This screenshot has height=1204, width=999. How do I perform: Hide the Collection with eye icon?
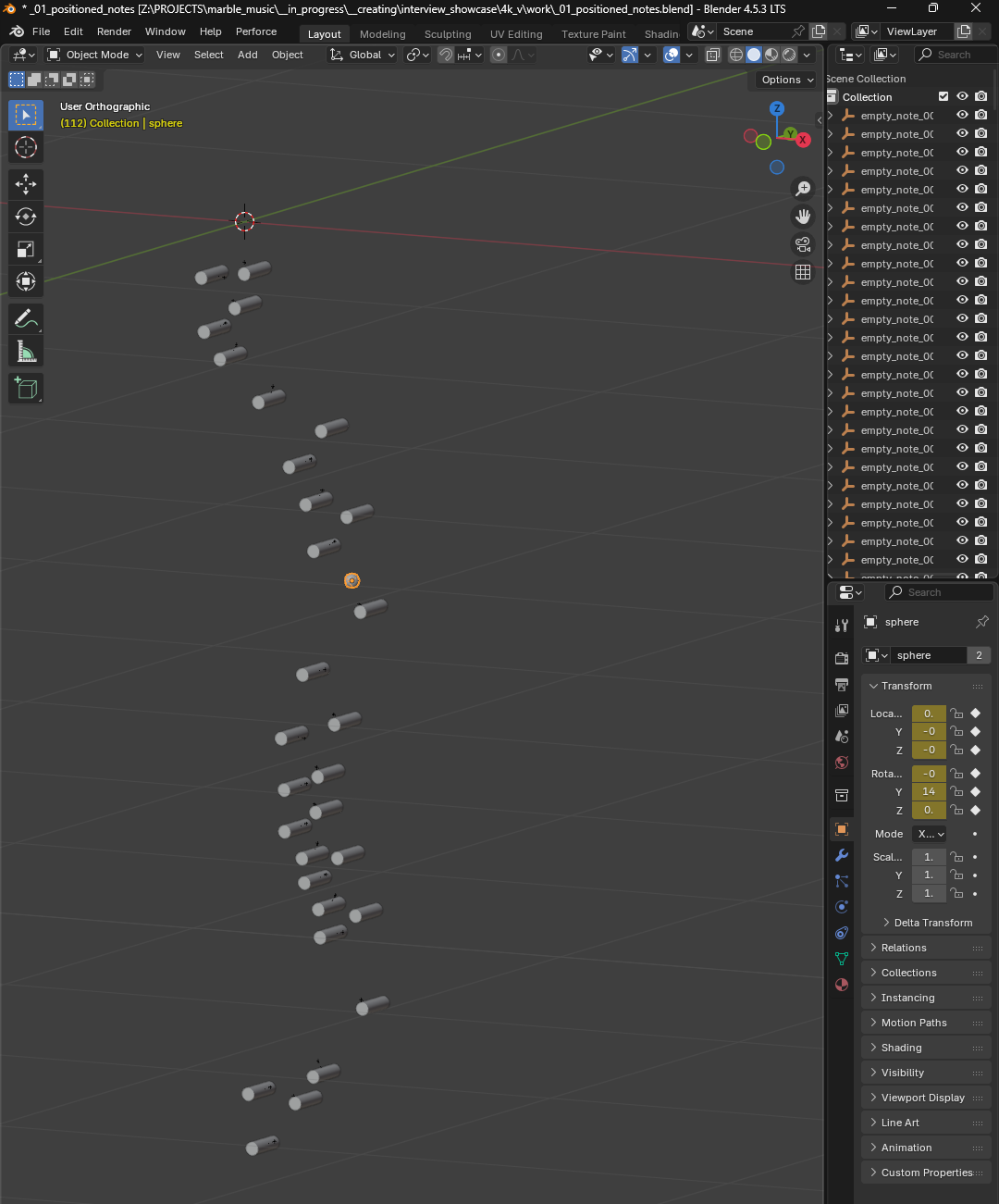[962, 96]
